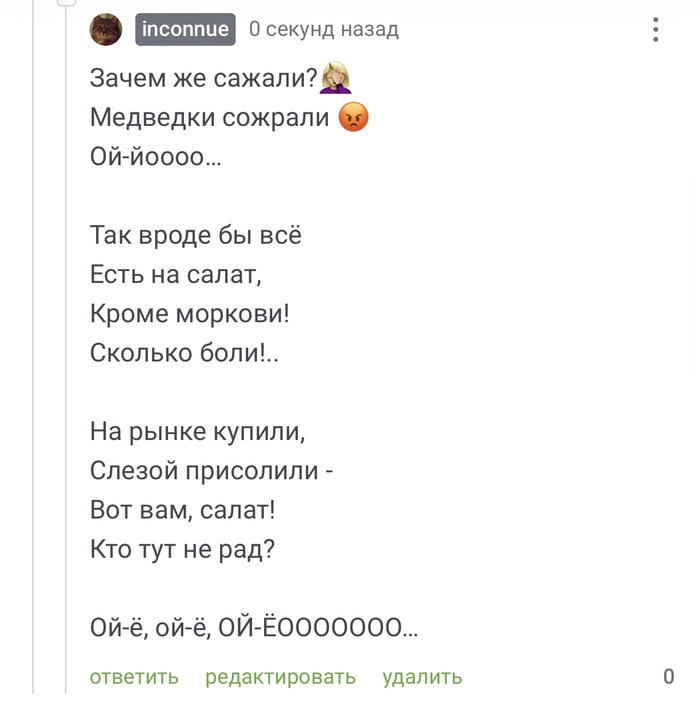Click "редактировать" to edit the comment
Viewport: 700px width, 705px height.
(x=280, y=677)
